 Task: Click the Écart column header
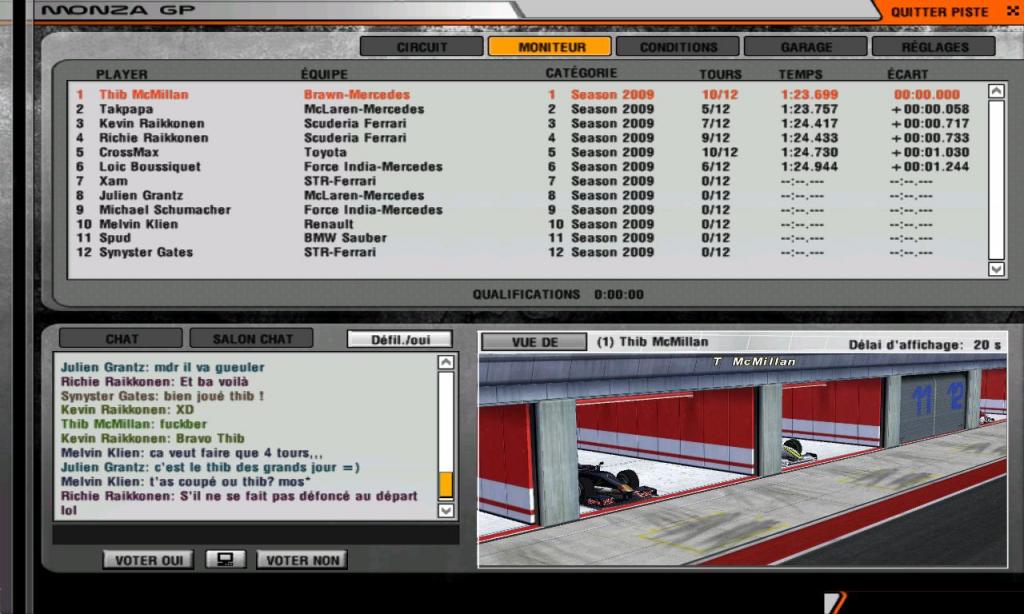coord(907,74)
